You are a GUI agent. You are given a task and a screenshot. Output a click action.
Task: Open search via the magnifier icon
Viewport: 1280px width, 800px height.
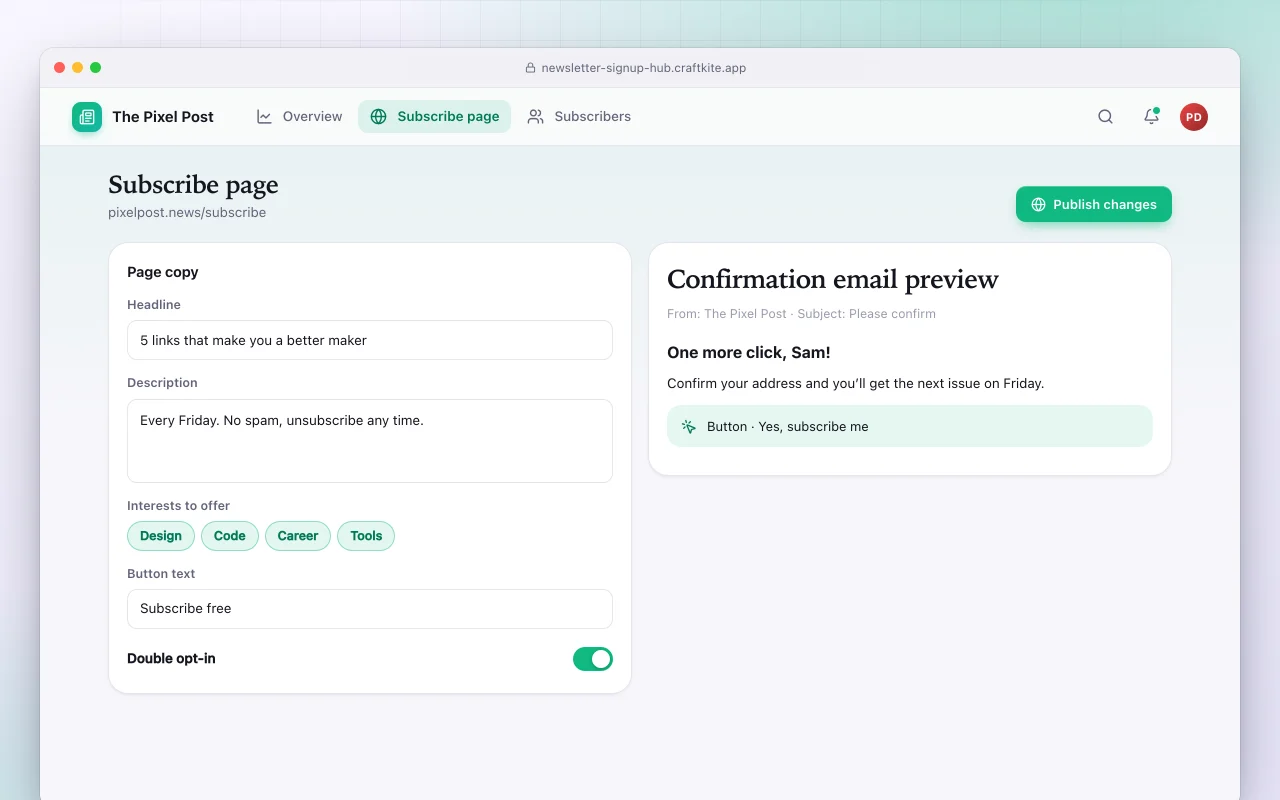tap(1105, 117)
